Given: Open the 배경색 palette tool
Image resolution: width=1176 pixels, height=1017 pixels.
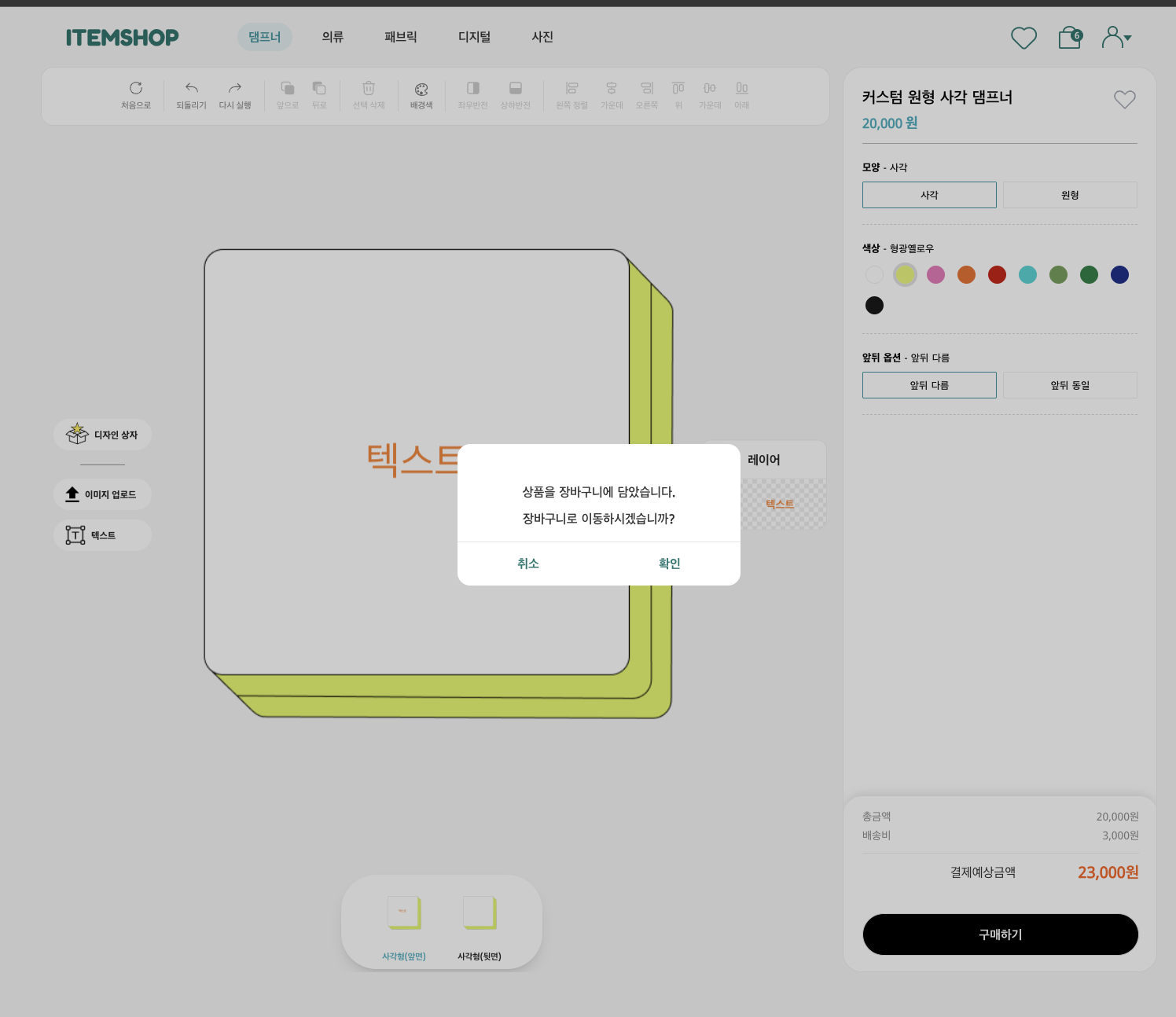Looking at the screenshot, I should (421, 90).
